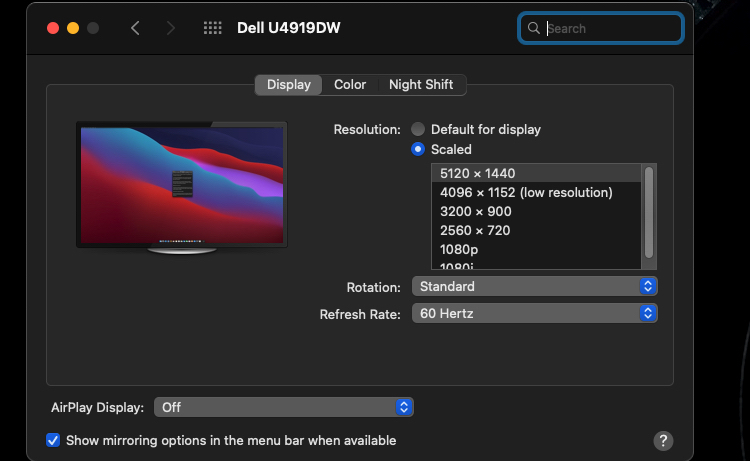Go back with the left chevron arrow

135,28
